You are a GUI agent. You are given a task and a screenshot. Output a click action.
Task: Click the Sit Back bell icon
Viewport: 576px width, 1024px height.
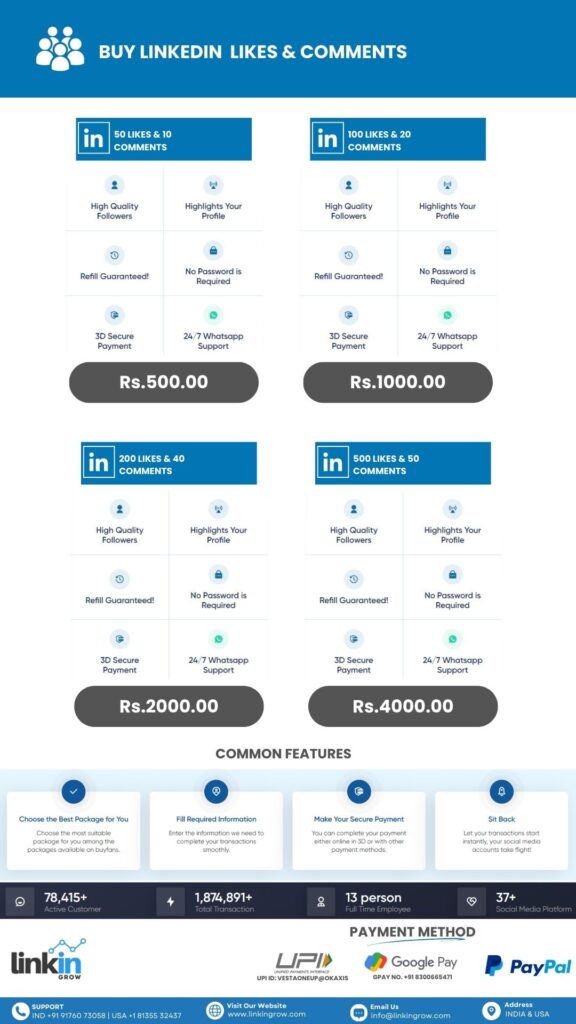click(x=502, y=791)
